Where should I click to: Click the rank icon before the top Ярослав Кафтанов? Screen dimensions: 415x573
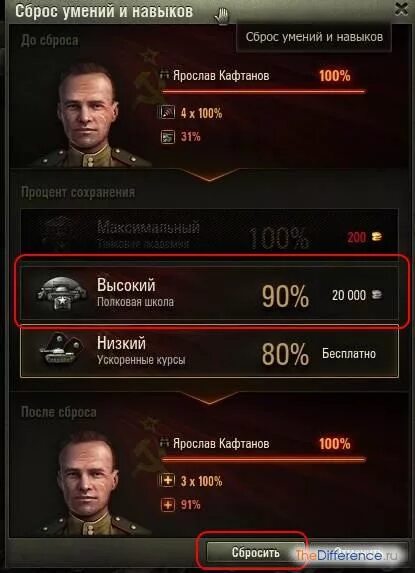(x=165, y=75)
